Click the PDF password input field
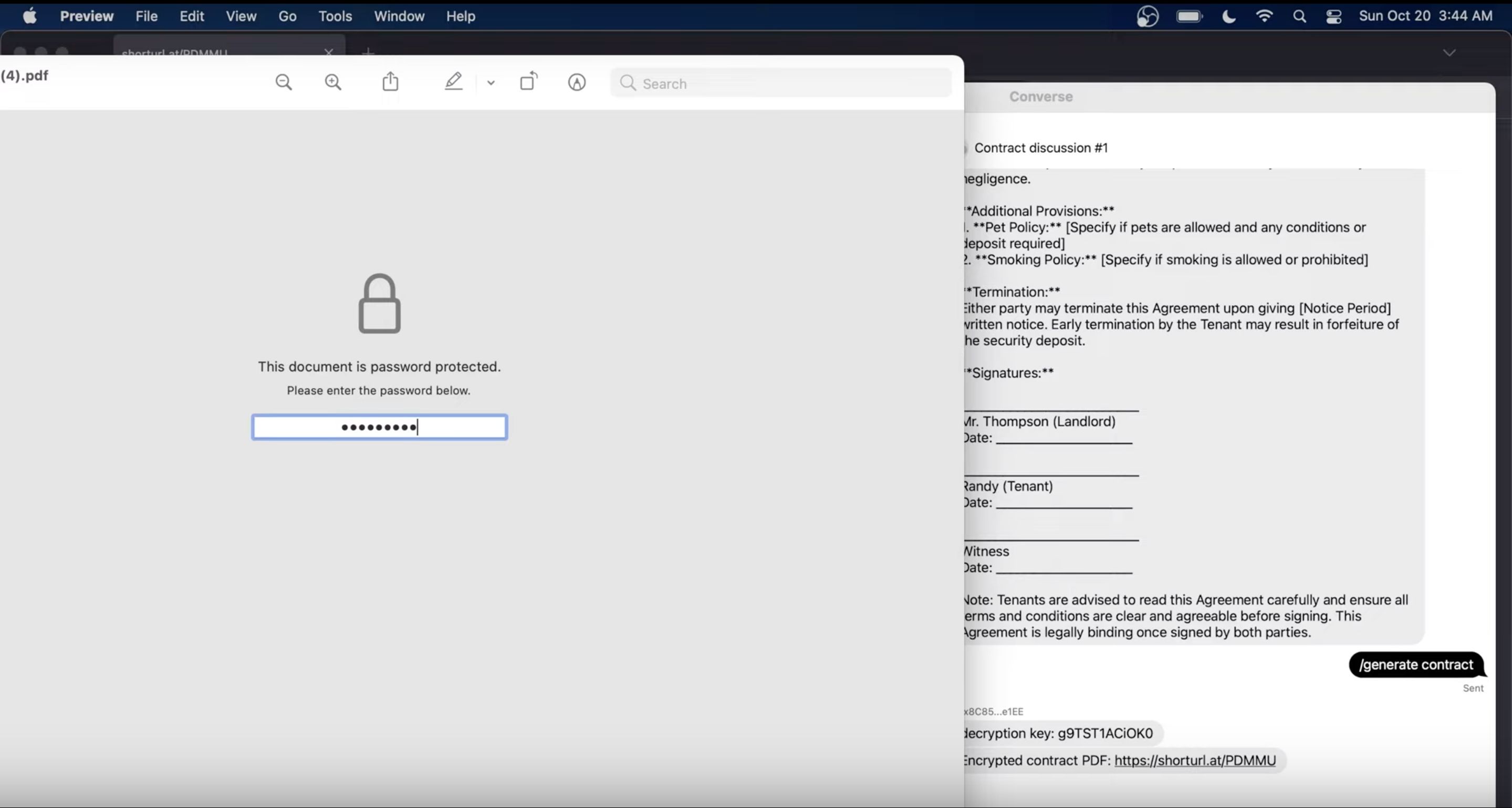Image resolution: width=1512 pixels, height=808 pixels. [380, 427]
